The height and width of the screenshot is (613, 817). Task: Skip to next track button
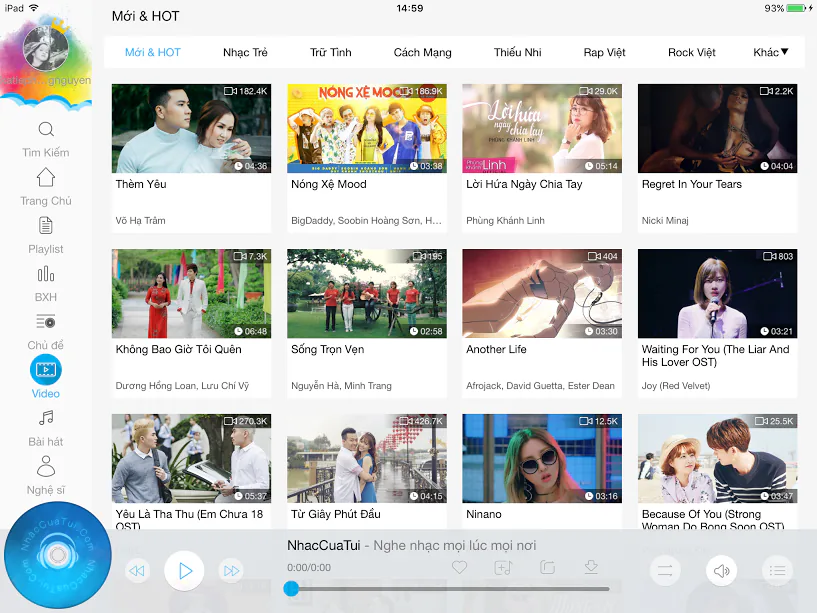coord(231,571)
